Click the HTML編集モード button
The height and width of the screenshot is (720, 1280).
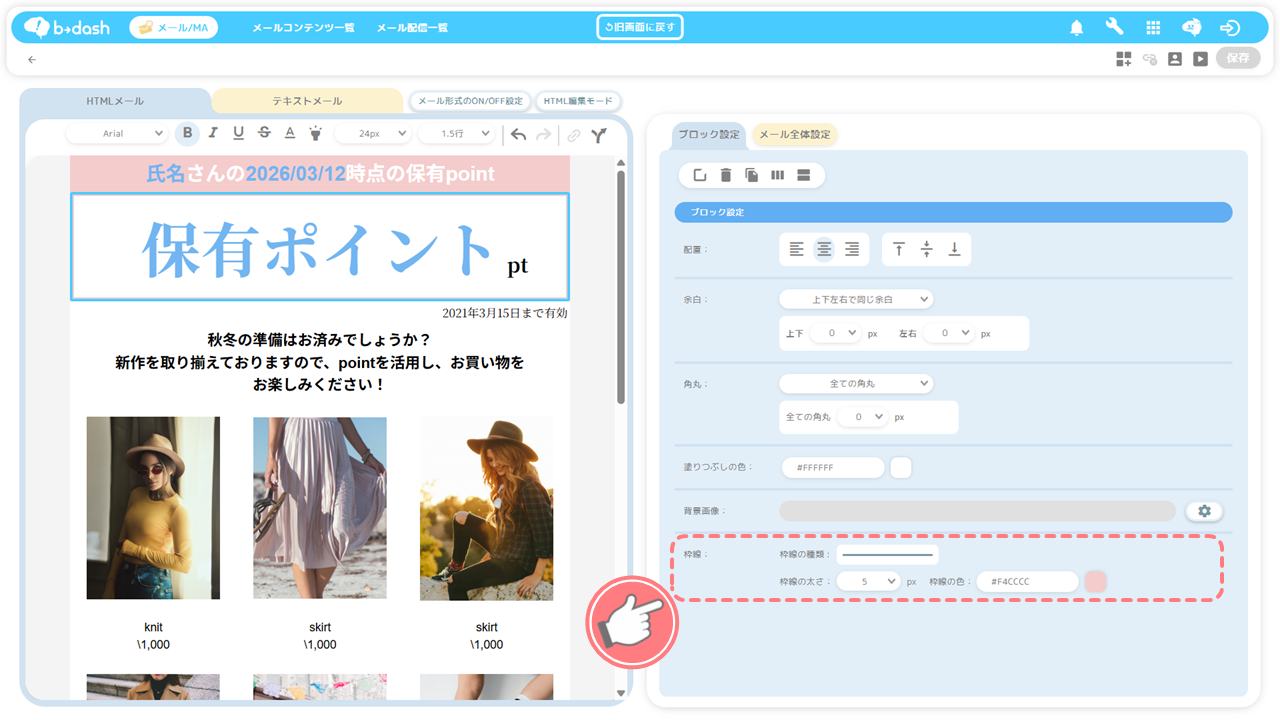pyautogui.click(x=578, y=101)
